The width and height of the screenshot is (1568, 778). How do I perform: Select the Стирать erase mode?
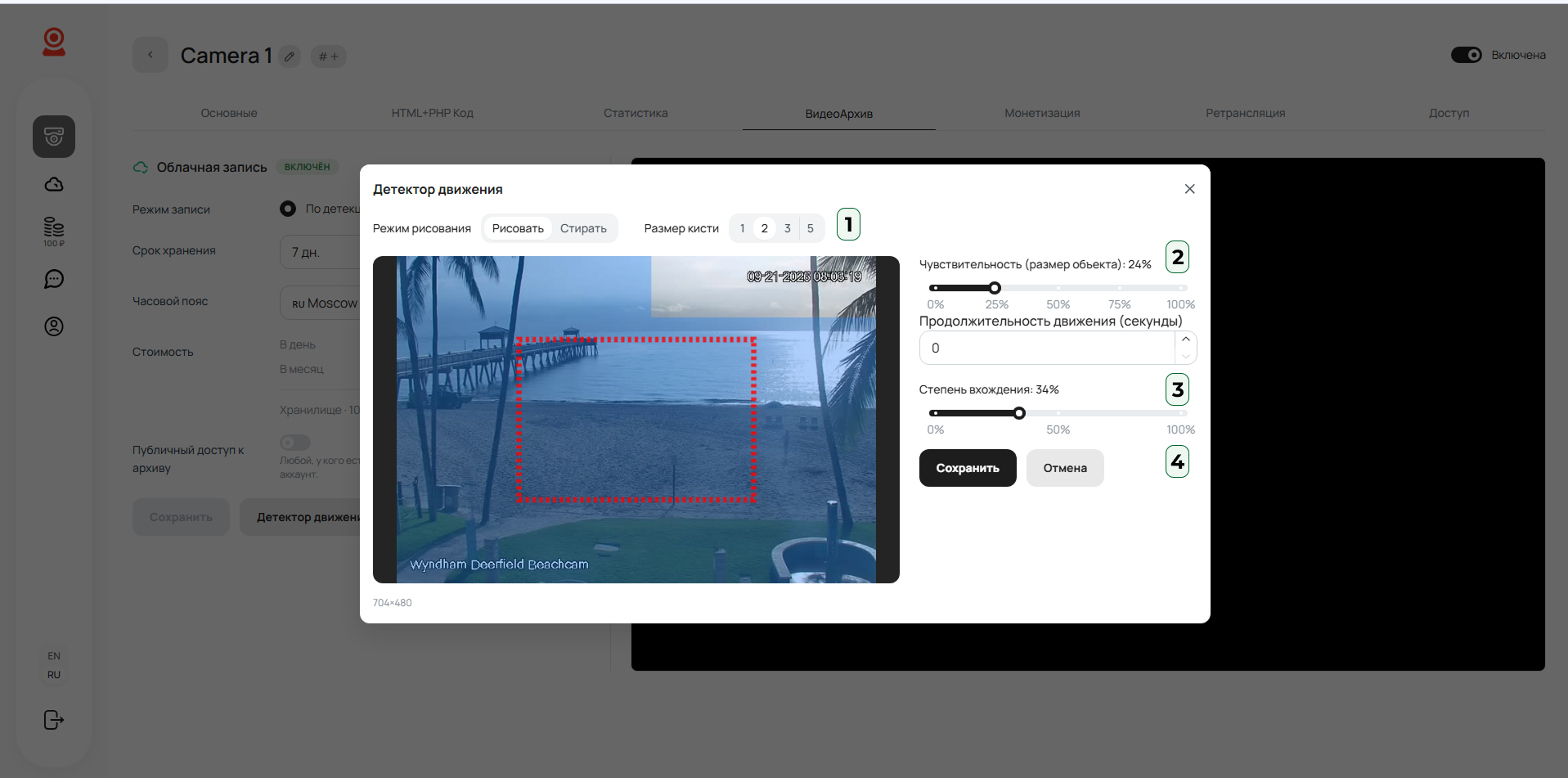(x=583, y=228)
